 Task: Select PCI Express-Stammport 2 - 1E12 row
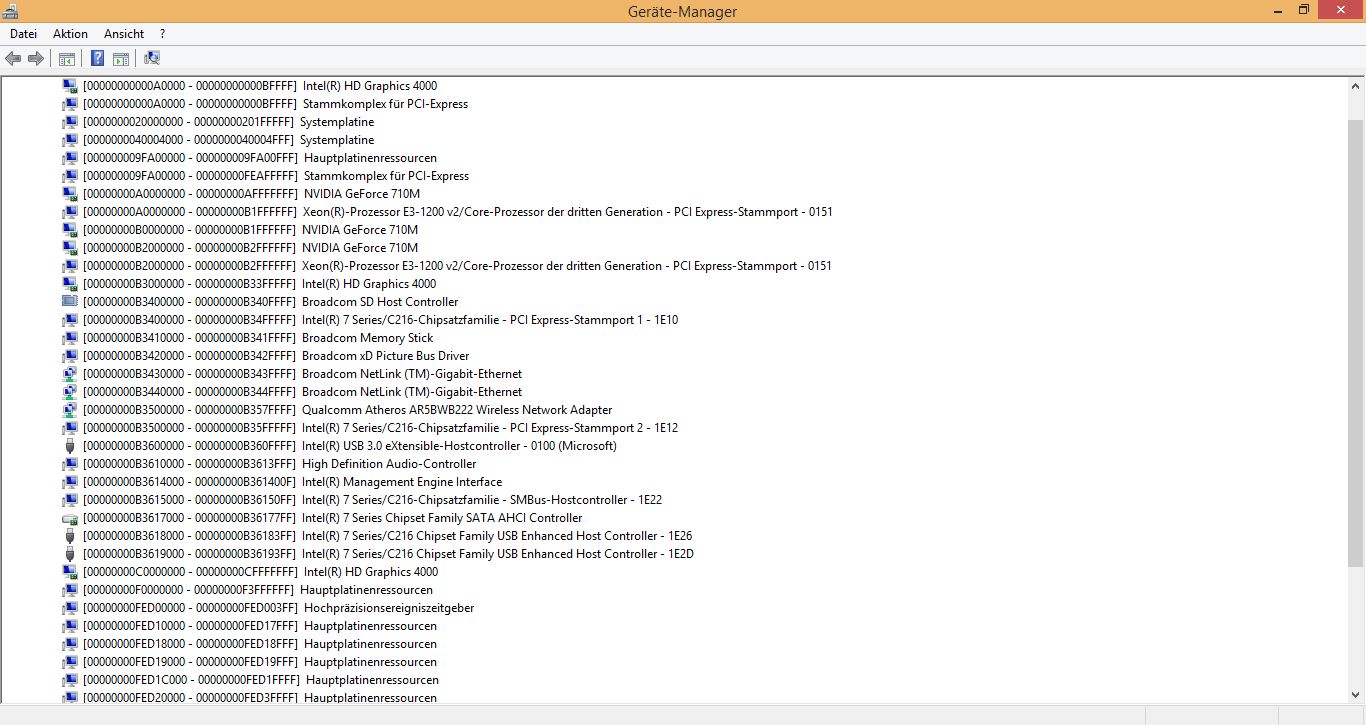point(380,427)
